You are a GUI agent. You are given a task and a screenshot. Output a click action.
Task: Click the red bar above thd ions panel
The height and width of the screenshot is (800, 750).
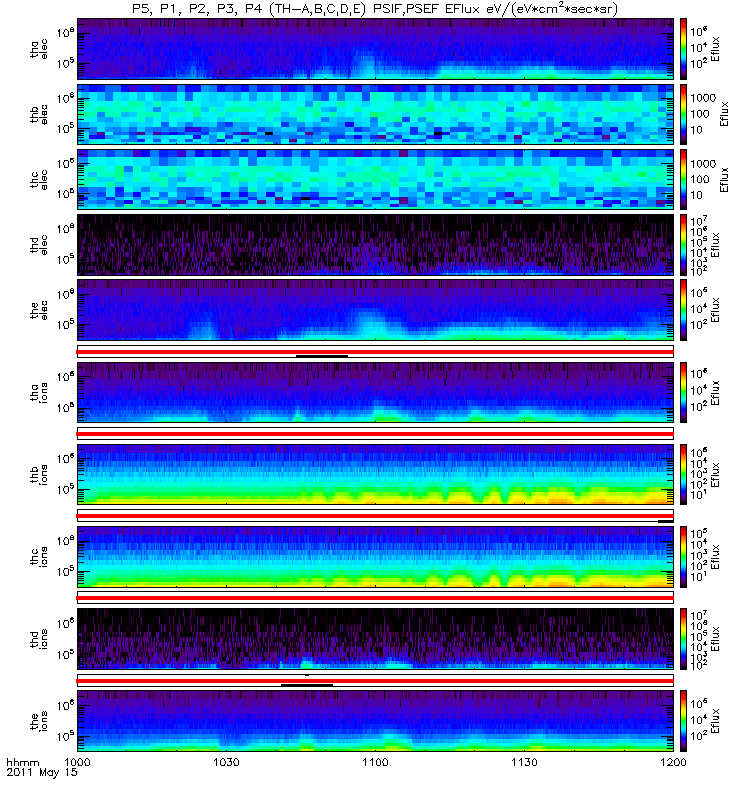click(x=376, y=598)
